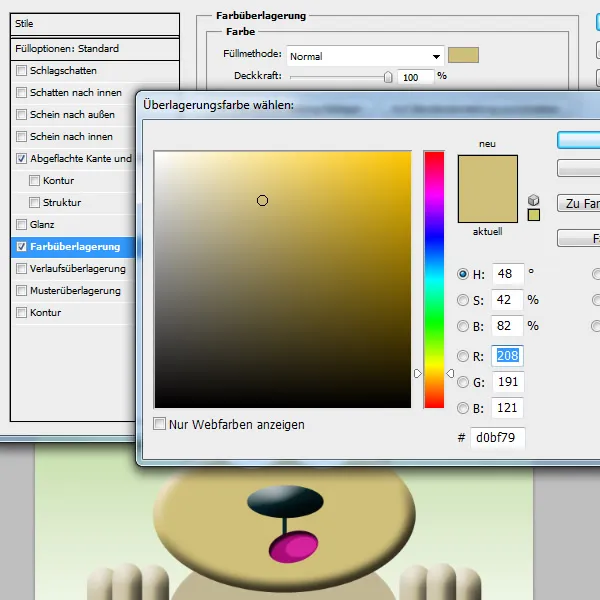The width and height of the screenshot is (600, 600).
Task: Click the hue slider left arrow handle
Action: pyautogui.click(x=417, y=373)
